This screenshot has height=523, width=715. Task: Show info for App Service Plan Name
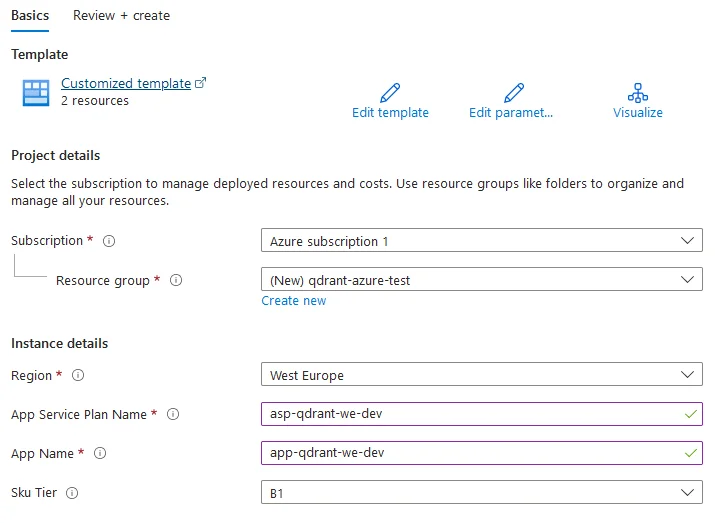coord(173,414)
